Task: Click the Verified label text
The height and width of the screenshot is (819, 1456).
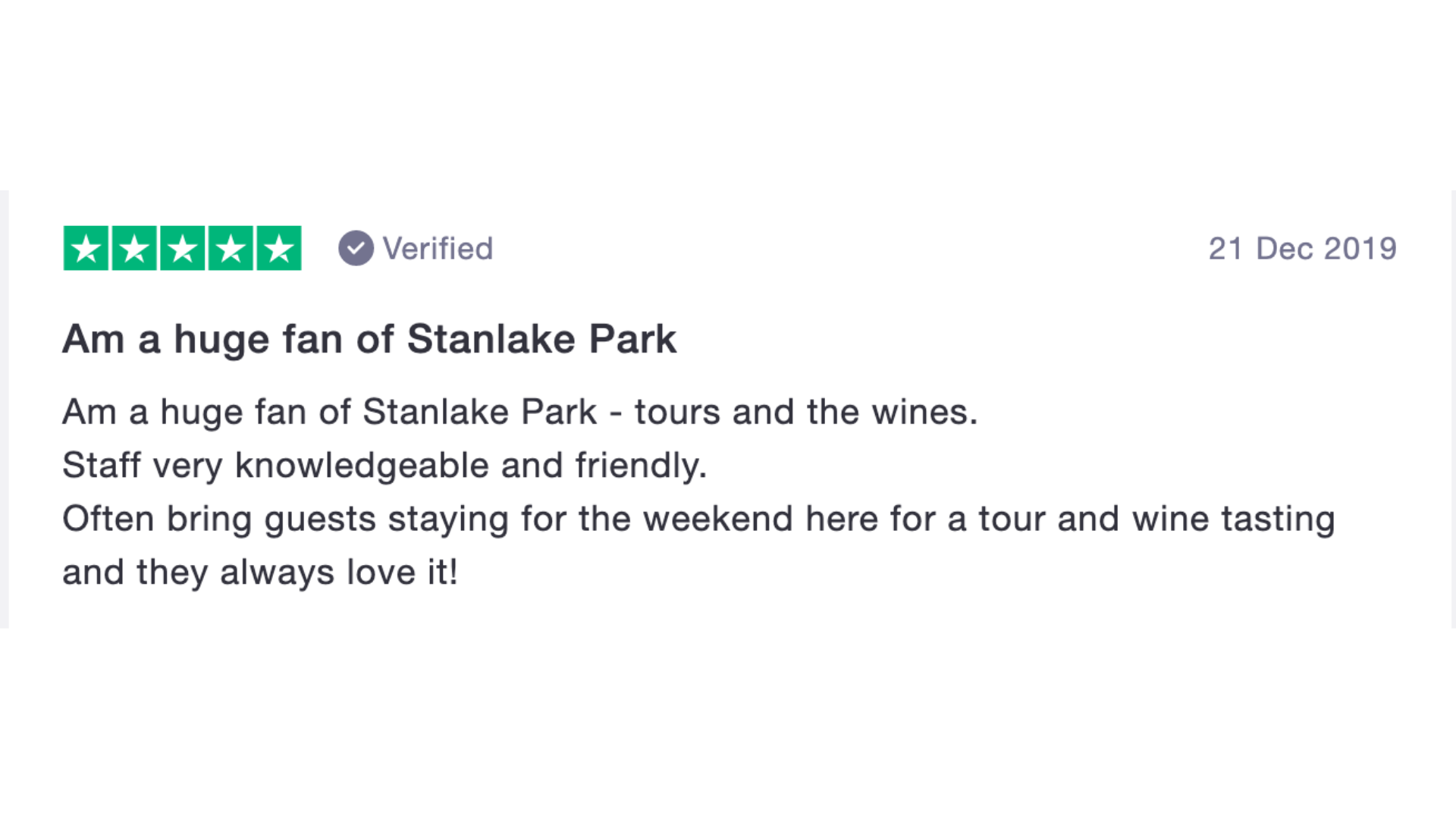Action: [x=438, y=249]
